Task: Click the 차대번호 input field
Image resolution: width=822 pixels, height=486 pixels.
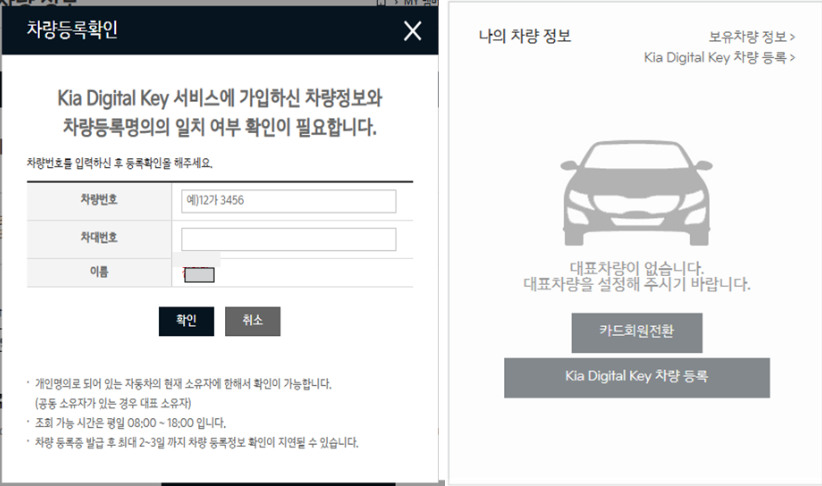Action: [288, 239]
